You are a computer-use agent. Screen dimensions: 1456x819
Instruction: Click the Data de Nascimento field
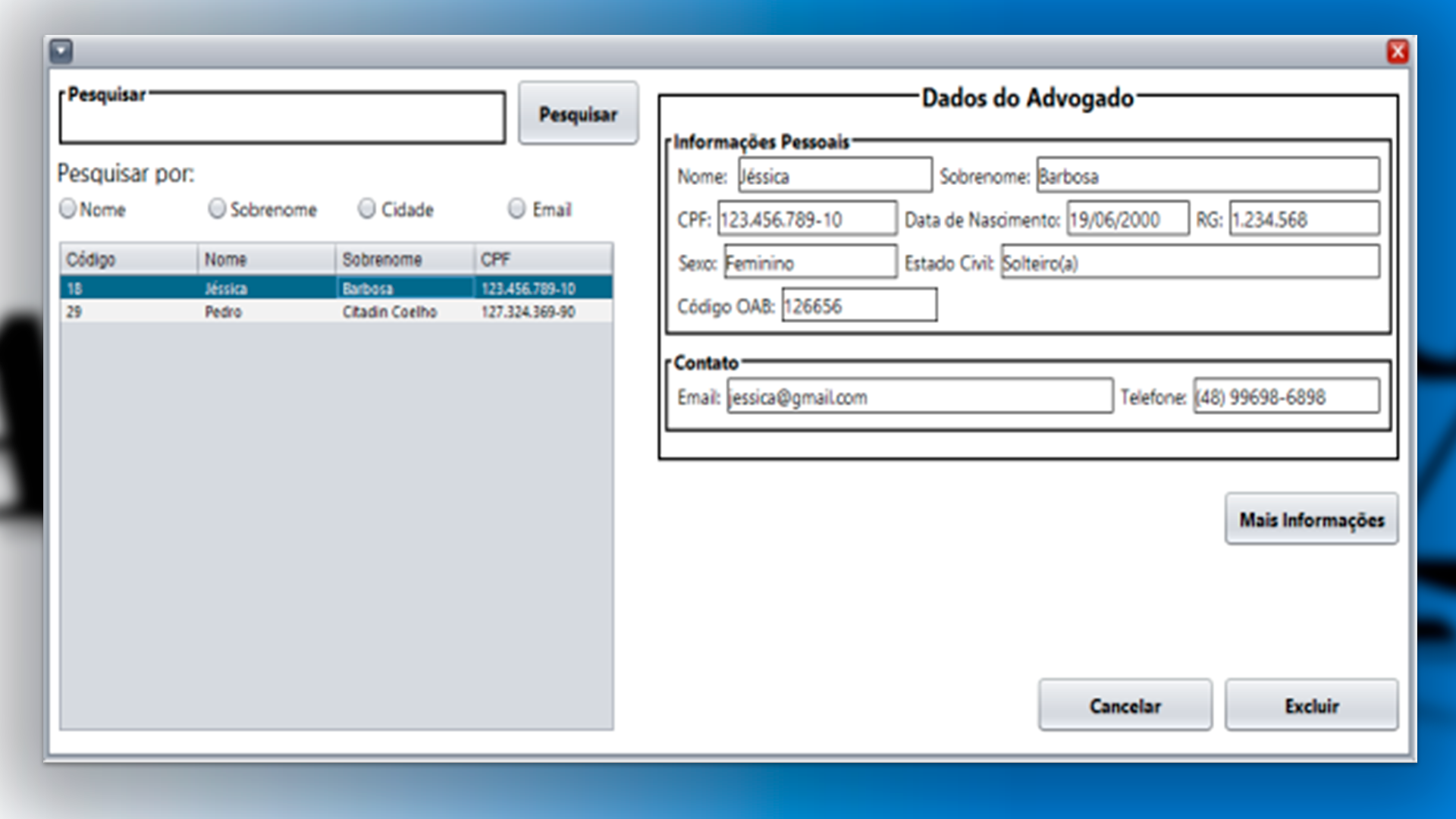coord(1128,219)
